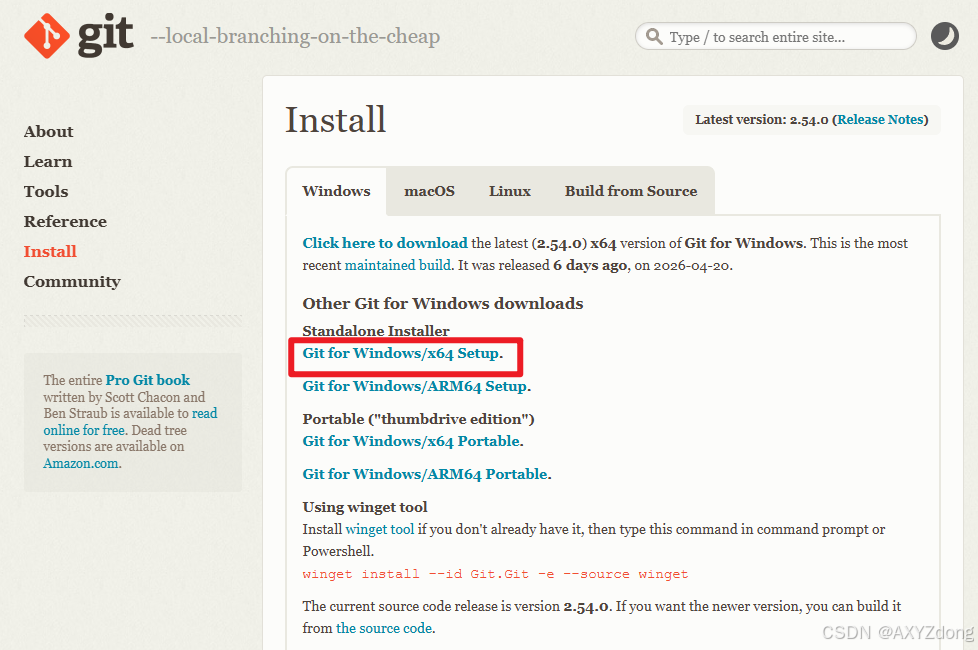Click the orange Git diamond logo
Viewport: 978px width, 650px height.
[x=47, y=36]
